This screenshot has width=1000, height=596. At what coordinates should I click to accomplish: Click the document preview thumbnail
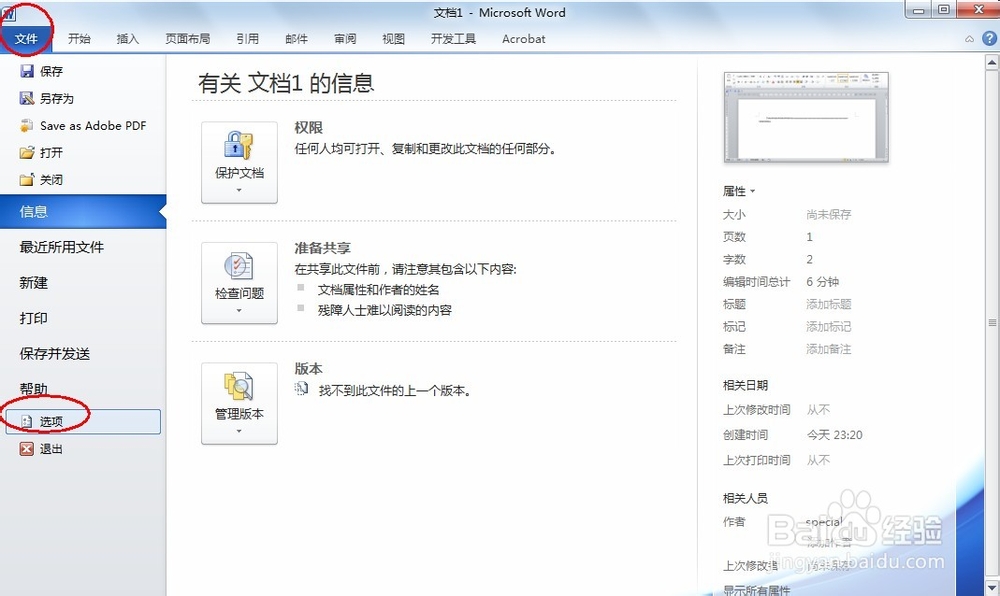tap(806, 117)
